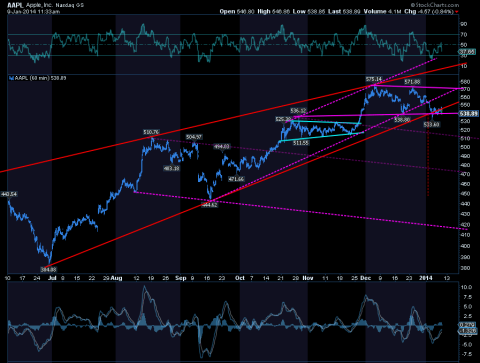Screen dimensions: 480x363
Task: Click the 2014 label on the date axis
Action: pos(426,278)
